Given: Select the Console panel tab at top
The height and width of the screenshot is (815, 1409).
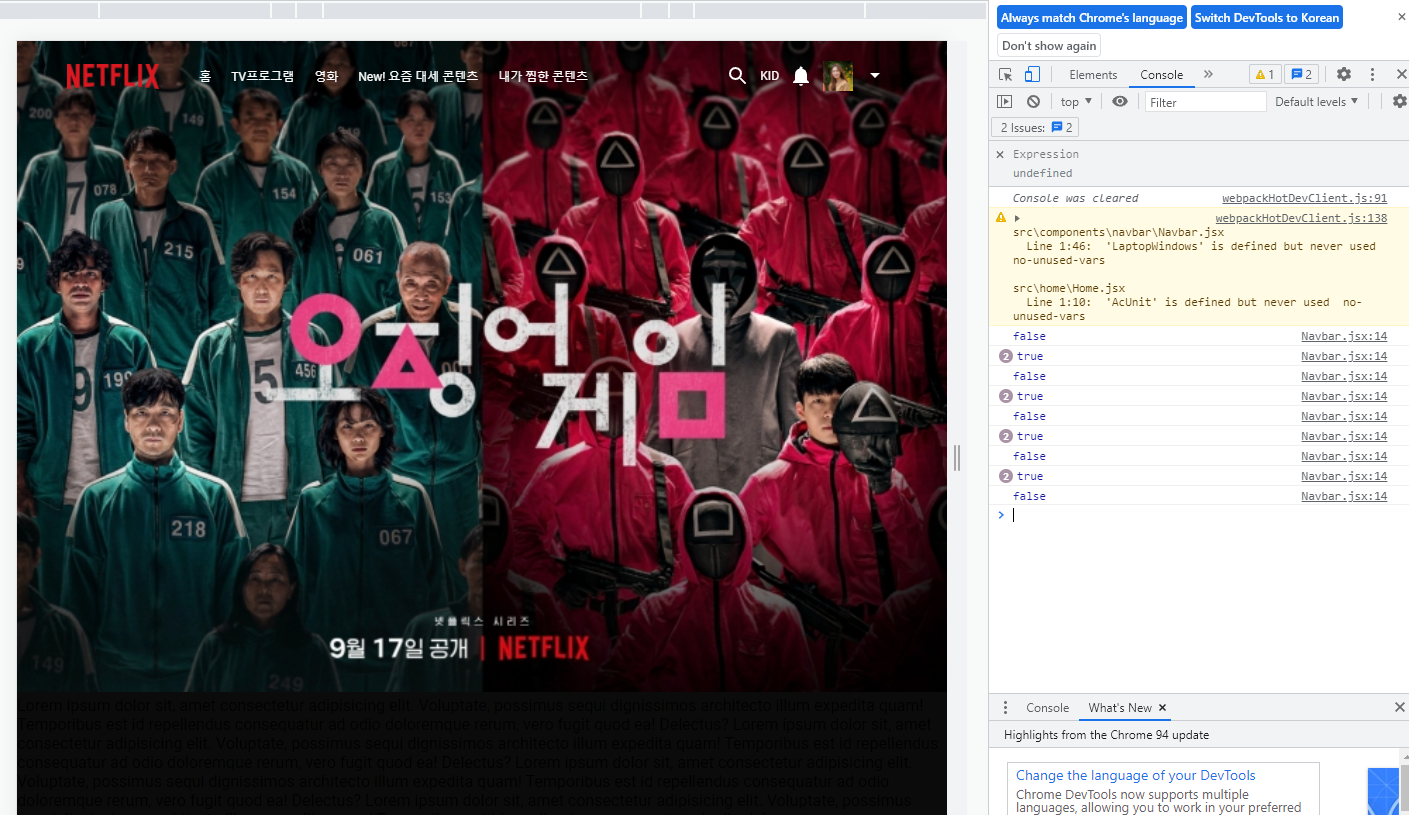Looking at the screenshot, I should (1161, 75).
